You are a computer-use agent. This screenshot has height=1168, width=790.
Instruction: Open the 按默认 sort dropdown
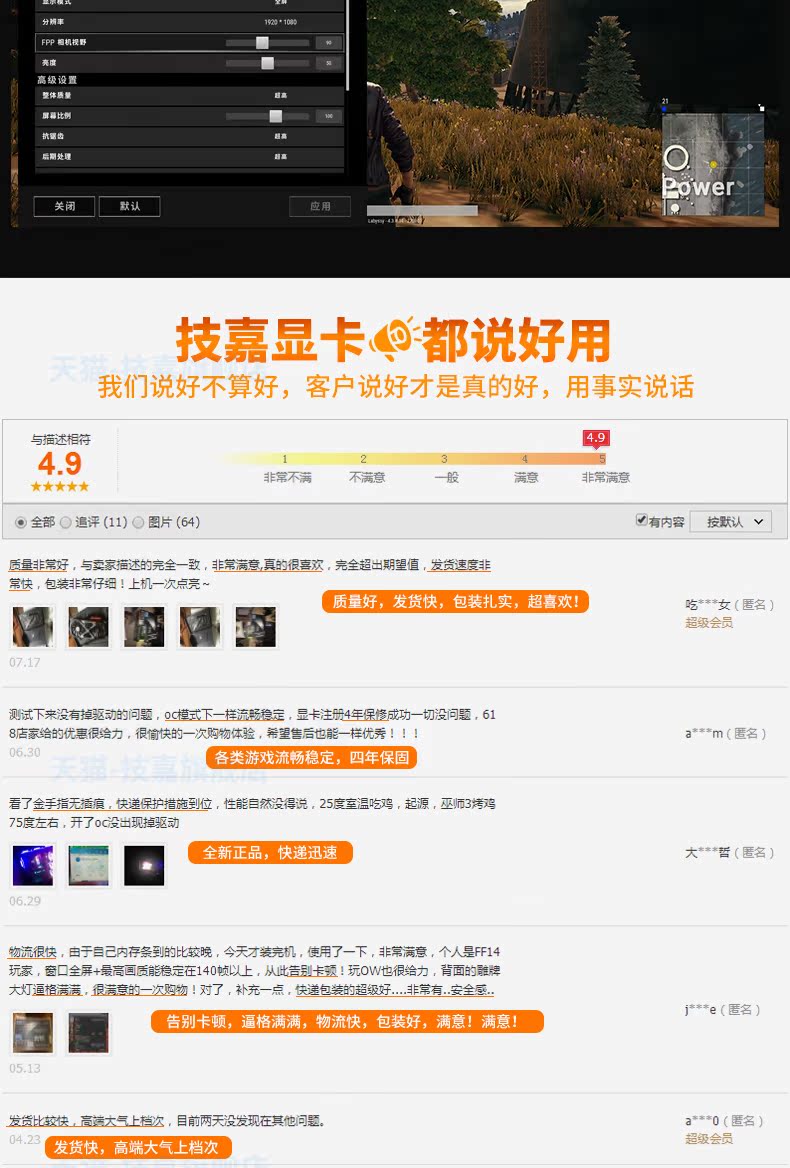[730, 521]
